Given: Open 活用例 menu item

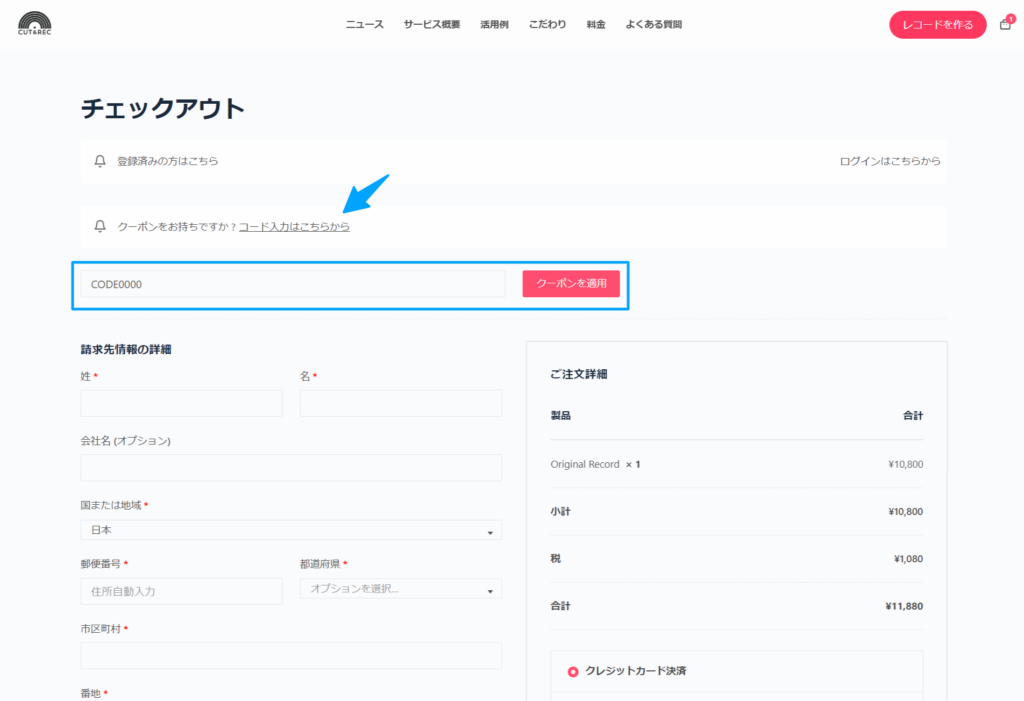Looking at the screenshot, I should tap(494, 25).
